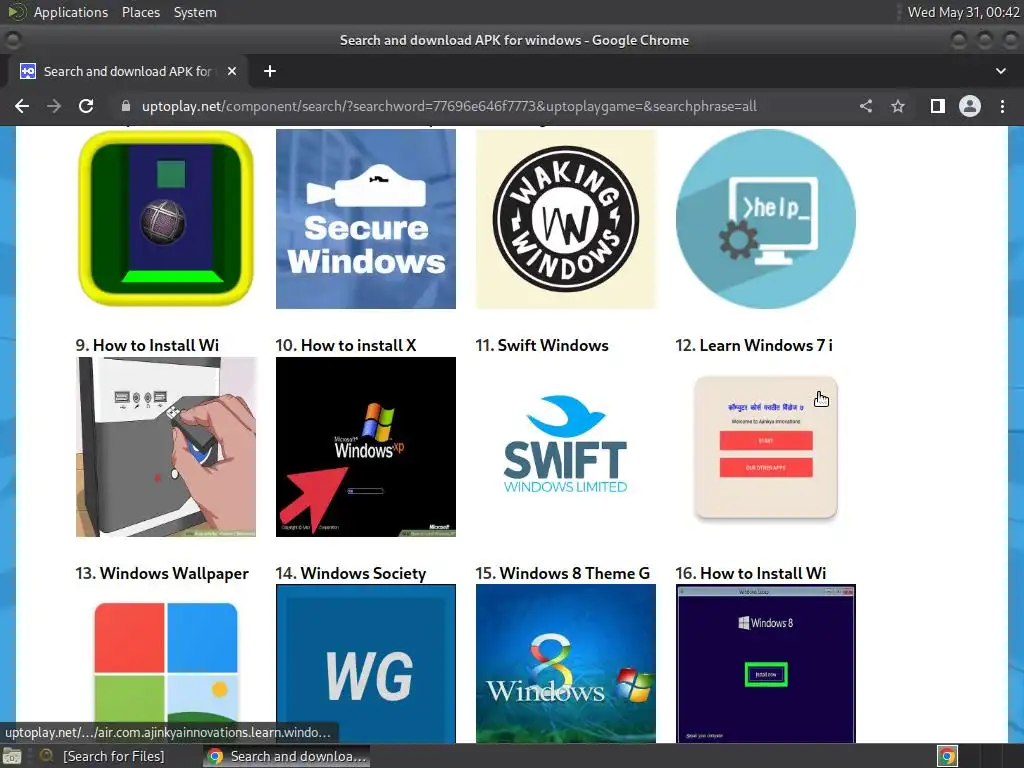Screen dimensions: 1024x768
Task: Open the Chrome side panel
Action: tap(938, 106)
